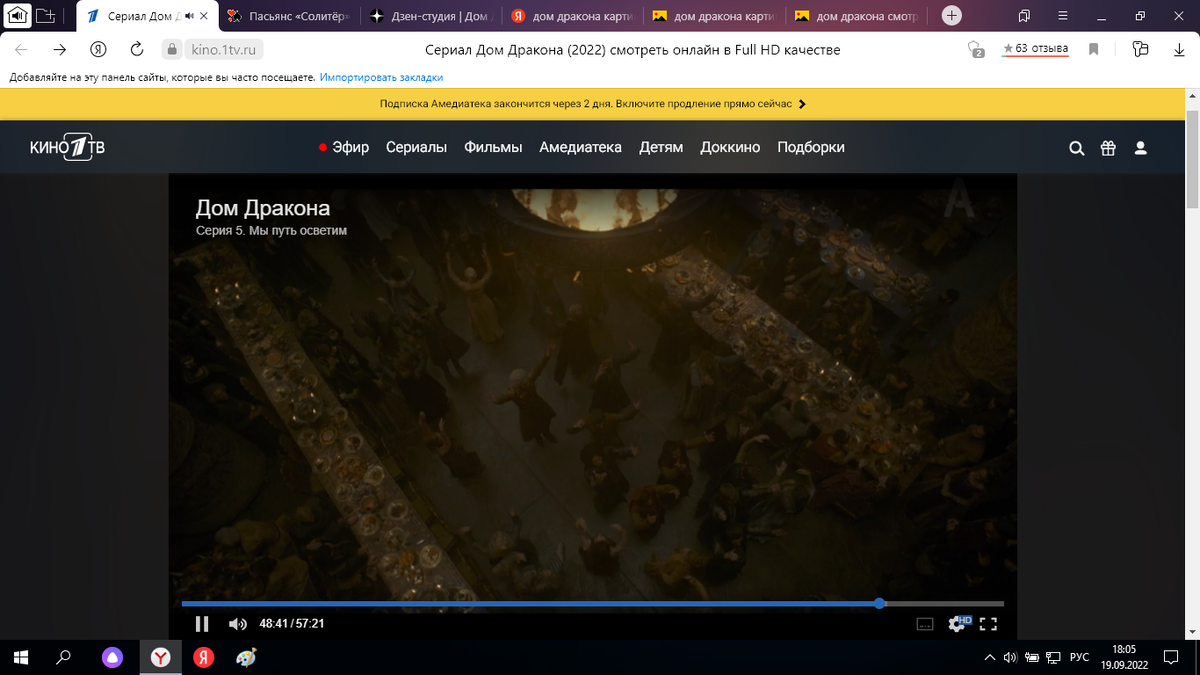Show hidden system tray icons
This screenshot has height=675, width=1200.
point(989,657)
